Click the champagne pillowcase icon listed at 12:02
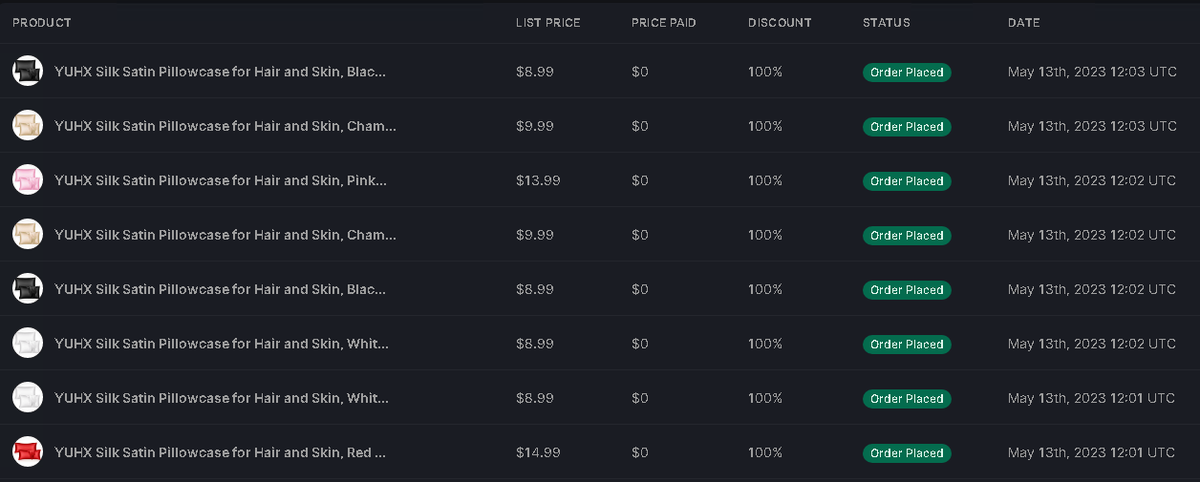Viewport: 1200px width, 482px height. coord(28,235)
